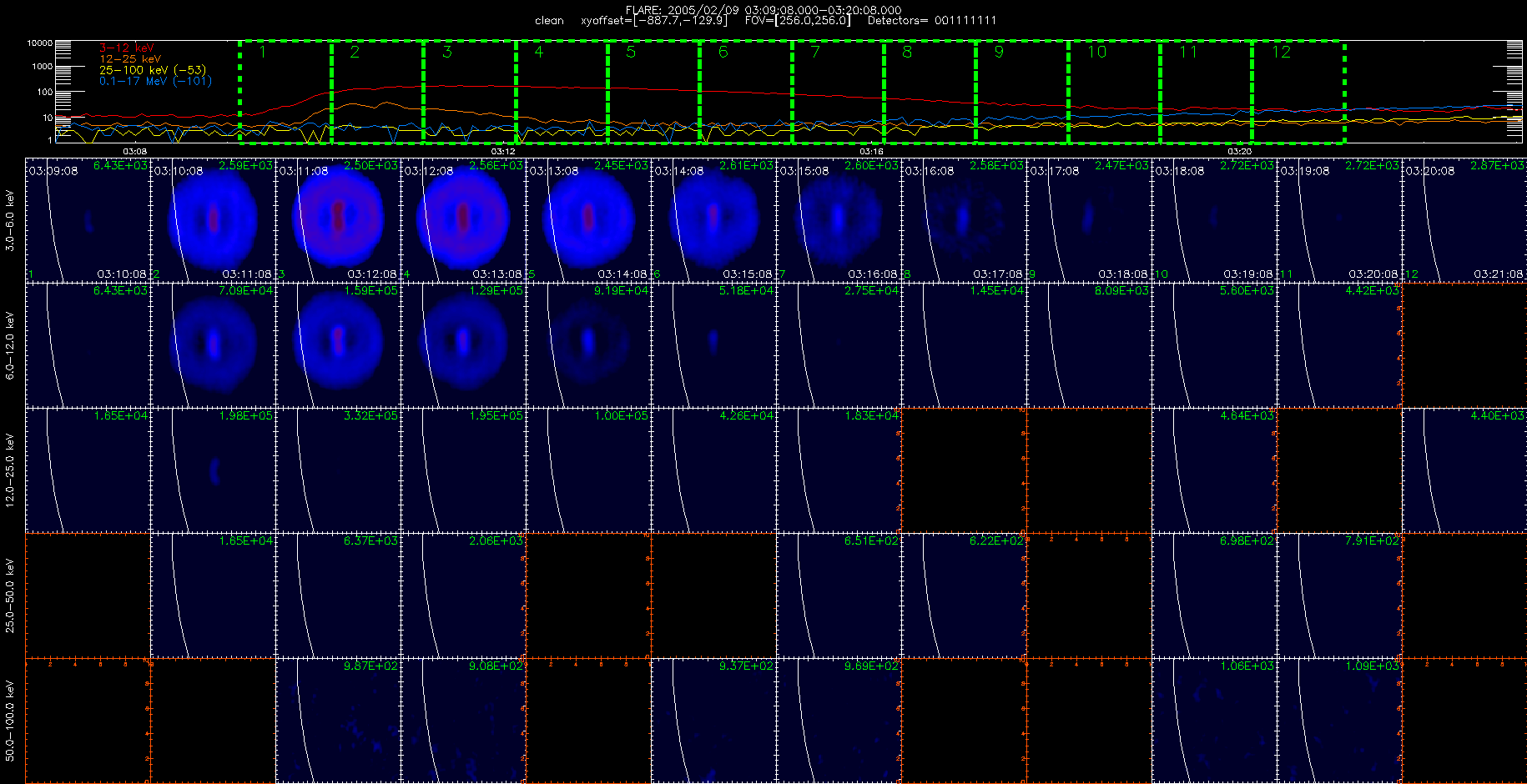Select interval 7 label in the light curve

[x=815, y=53]
